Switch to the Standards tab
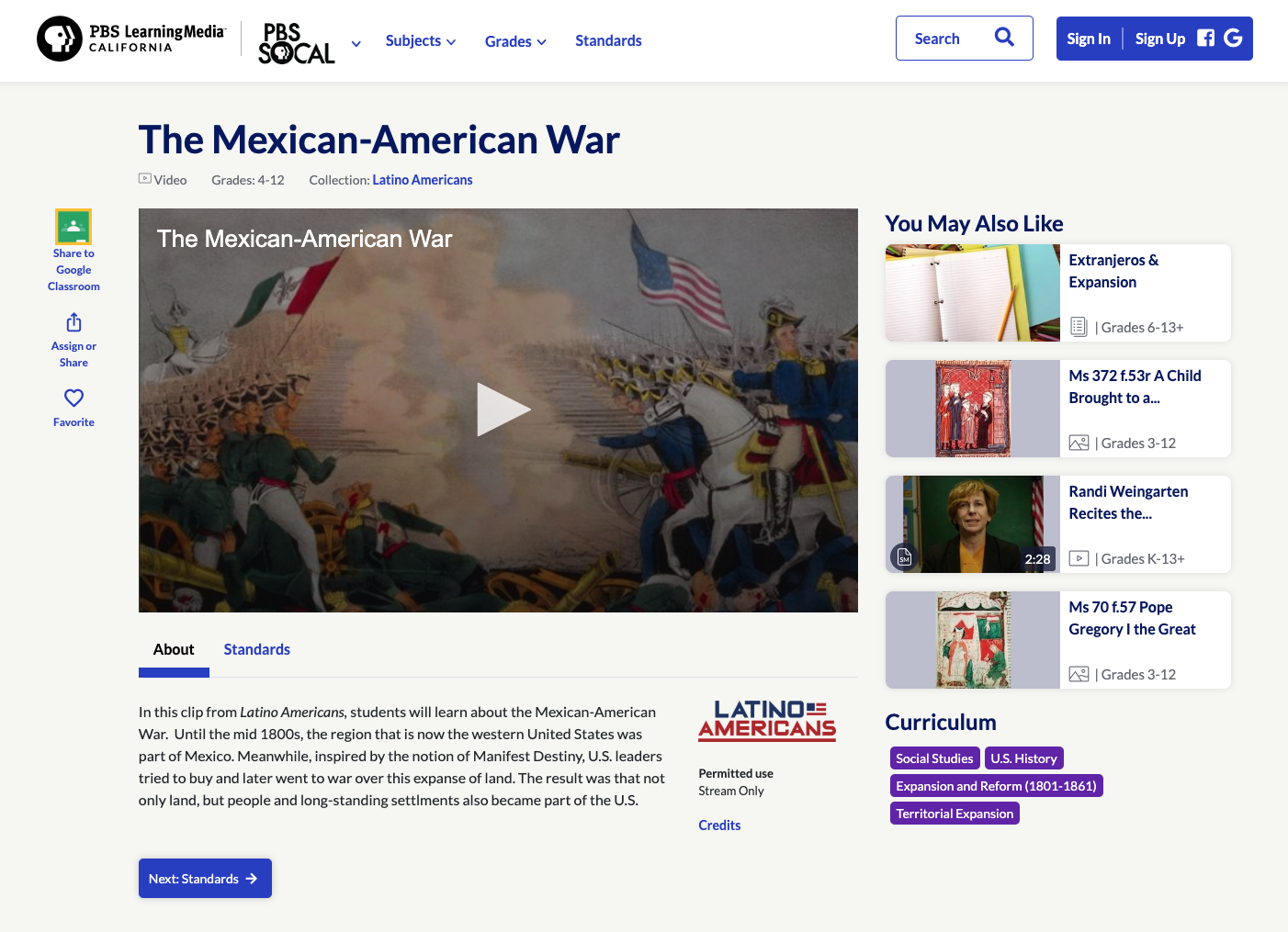The width and height of the screenshot is (1288, 932). tap(256, 649)
